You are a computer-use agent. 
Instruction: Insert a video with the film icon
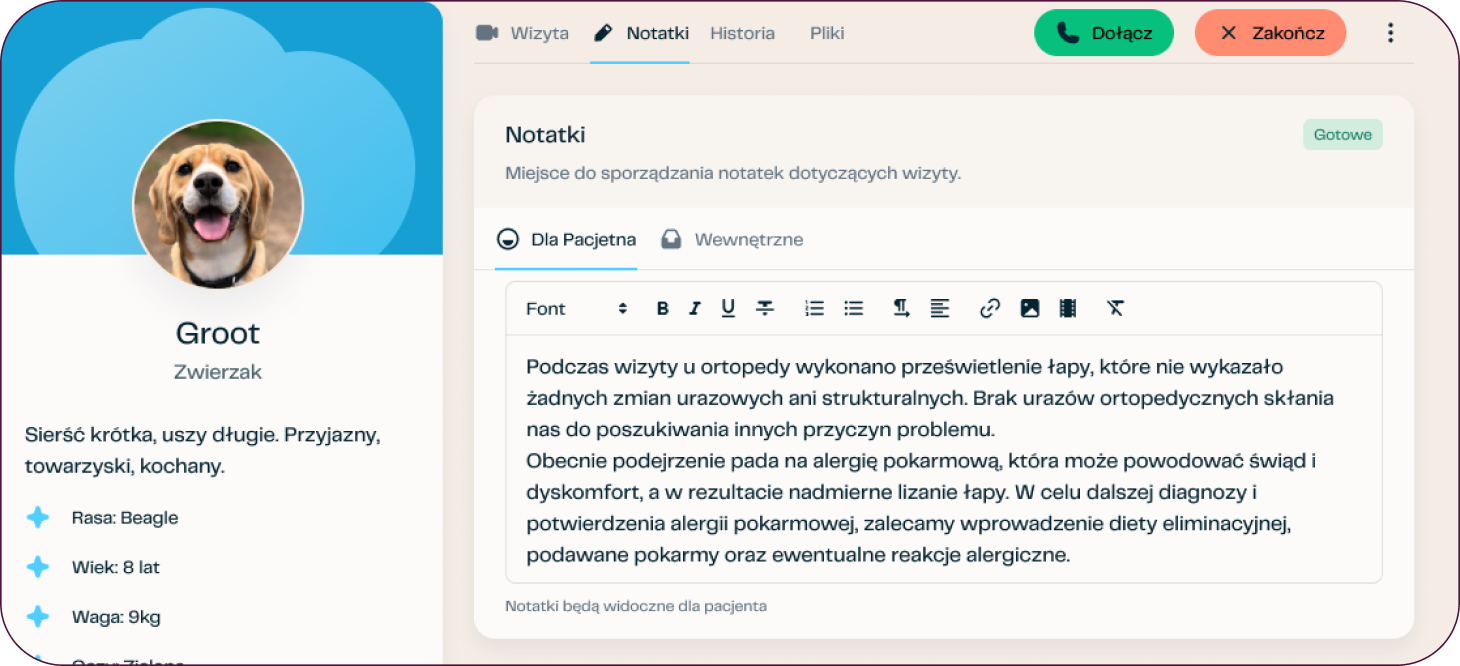click(1068, 309)
